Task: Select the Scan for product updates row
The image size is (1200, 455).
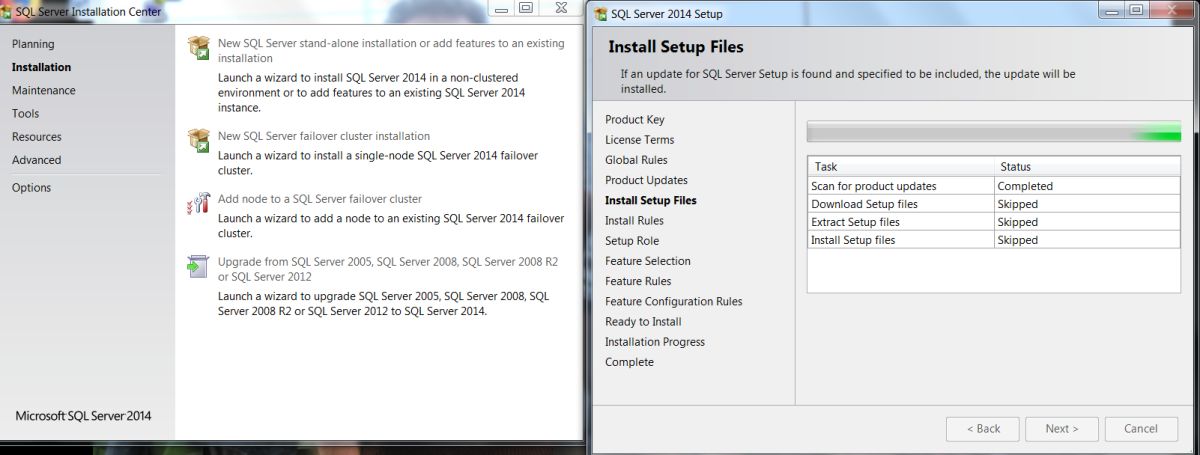Action: pos(994,186)
